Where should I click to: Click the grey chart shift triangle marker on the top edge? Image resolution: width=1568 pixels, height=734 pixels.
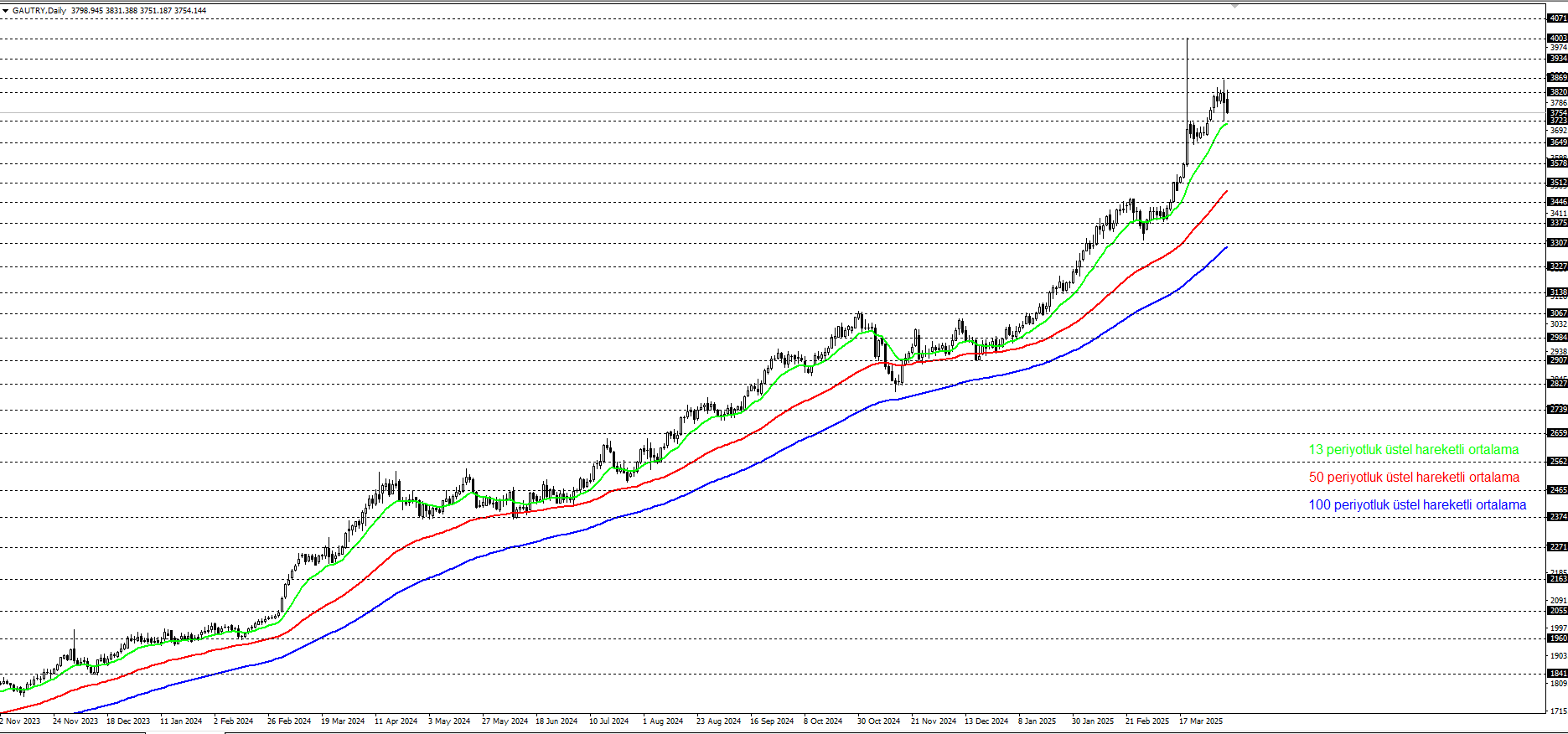tap(1234, 6)
